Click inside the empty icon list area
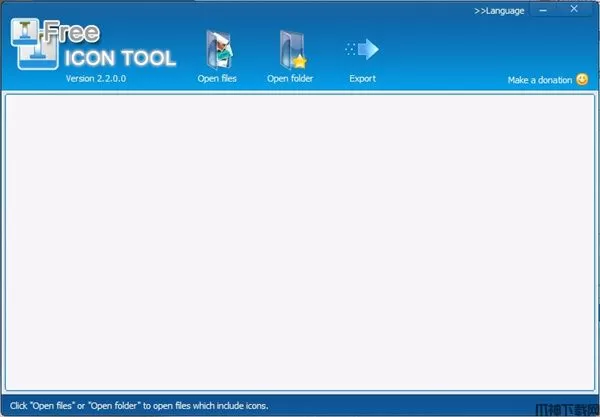The image size is (600, 417). pyautogui.click(x=300, y=242)
